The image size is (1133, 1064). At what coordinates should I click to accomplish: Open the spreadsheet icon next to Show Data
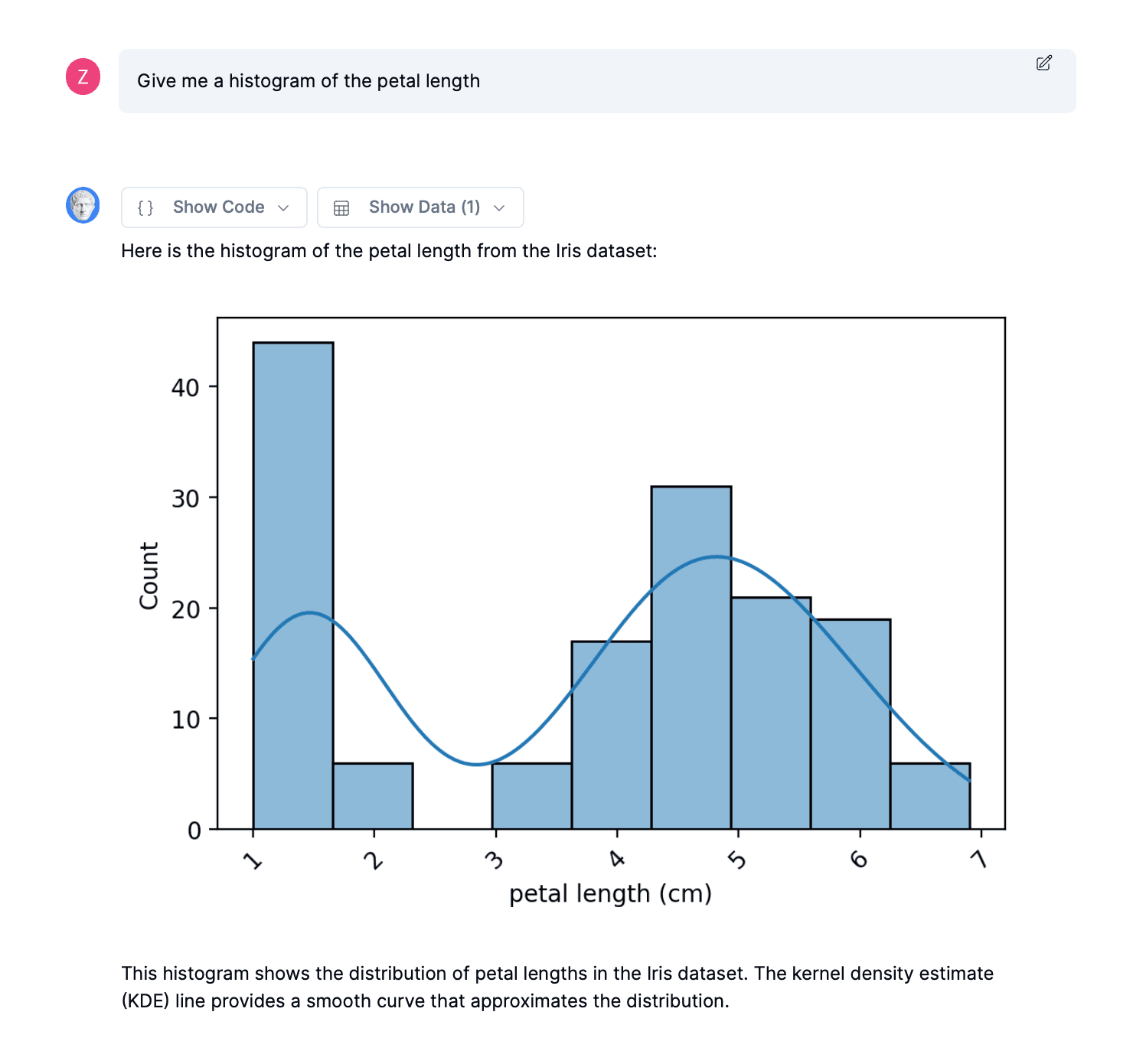click(341, 207)
